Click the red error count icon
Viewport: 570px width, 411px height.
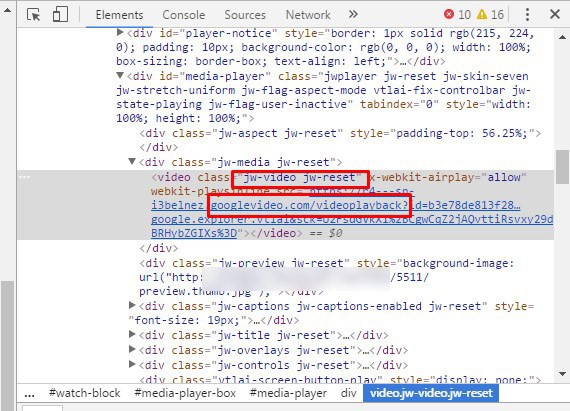click(449, 15)
